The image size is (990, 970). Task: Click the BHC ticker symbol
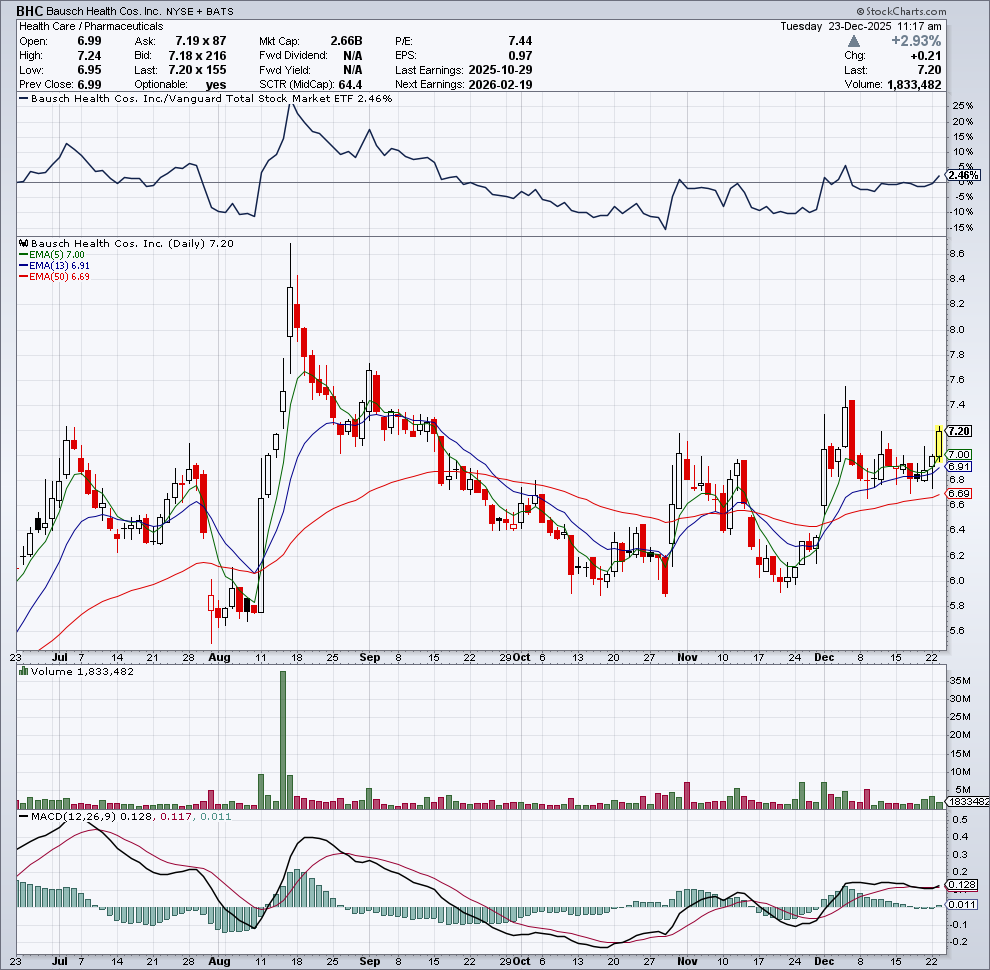tap(30, 11)
